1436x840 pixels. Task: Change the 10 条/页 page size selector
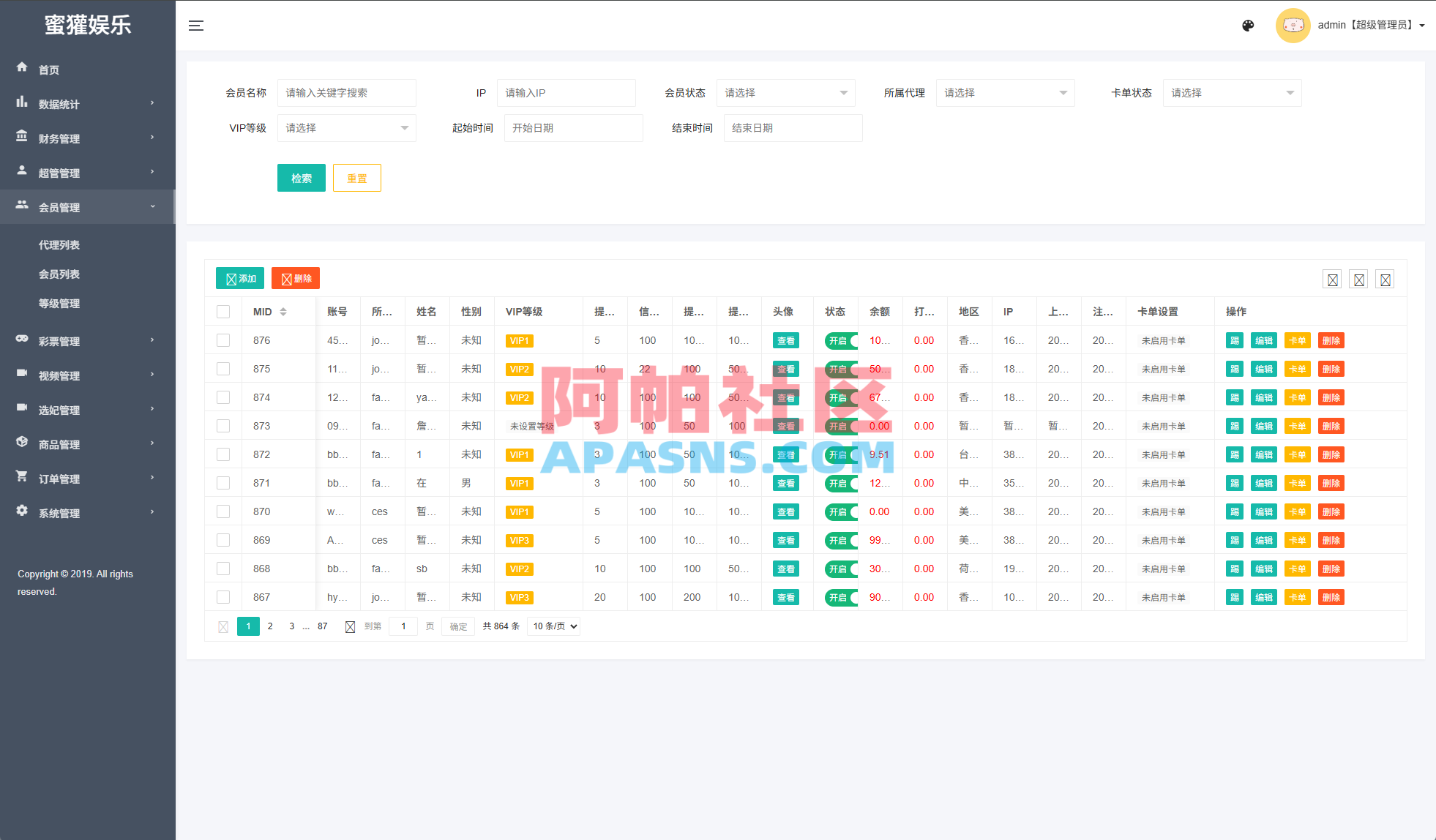(554, 626)
